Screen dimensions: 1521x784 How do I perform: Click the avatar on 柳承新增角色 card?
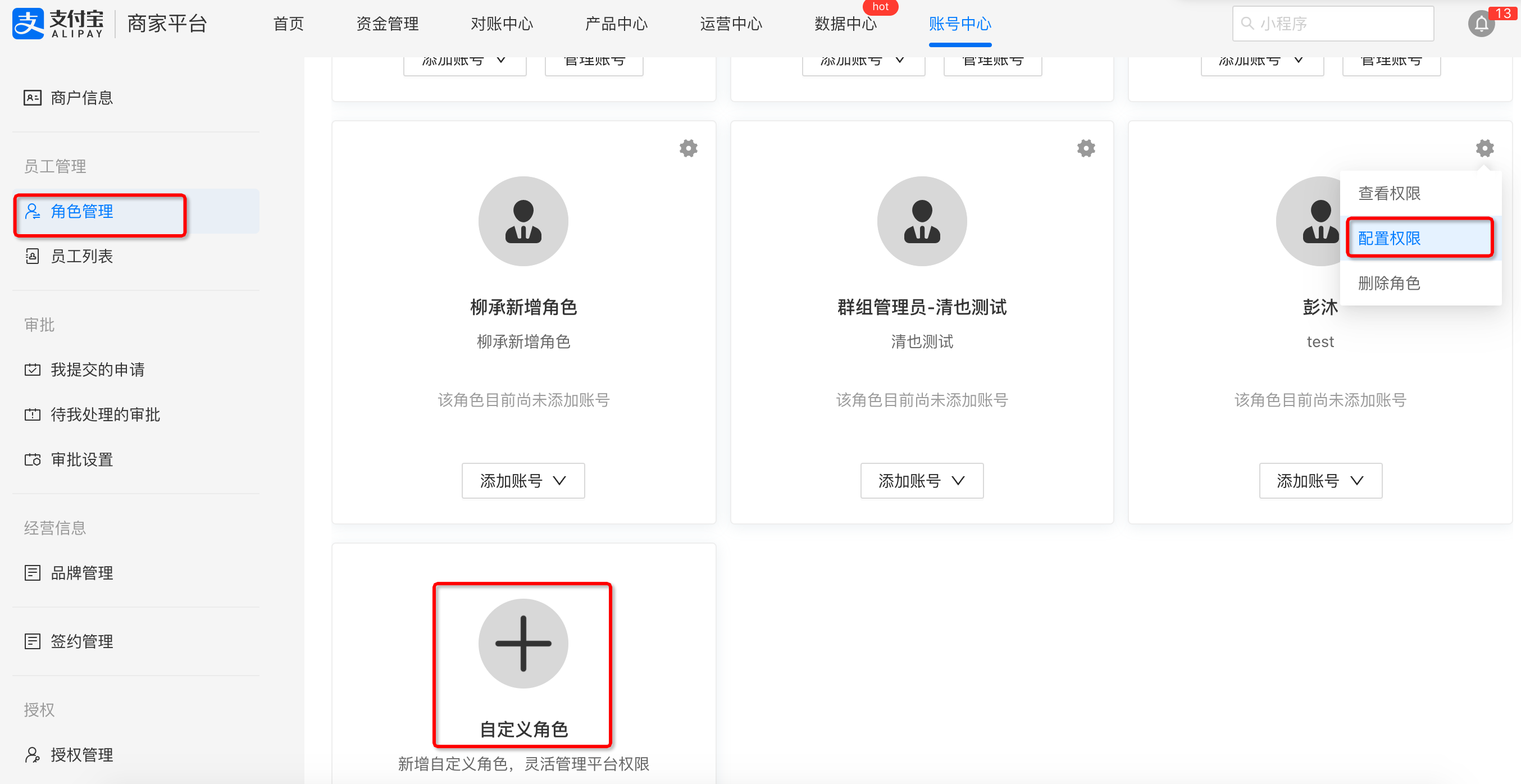coord(523,221)
